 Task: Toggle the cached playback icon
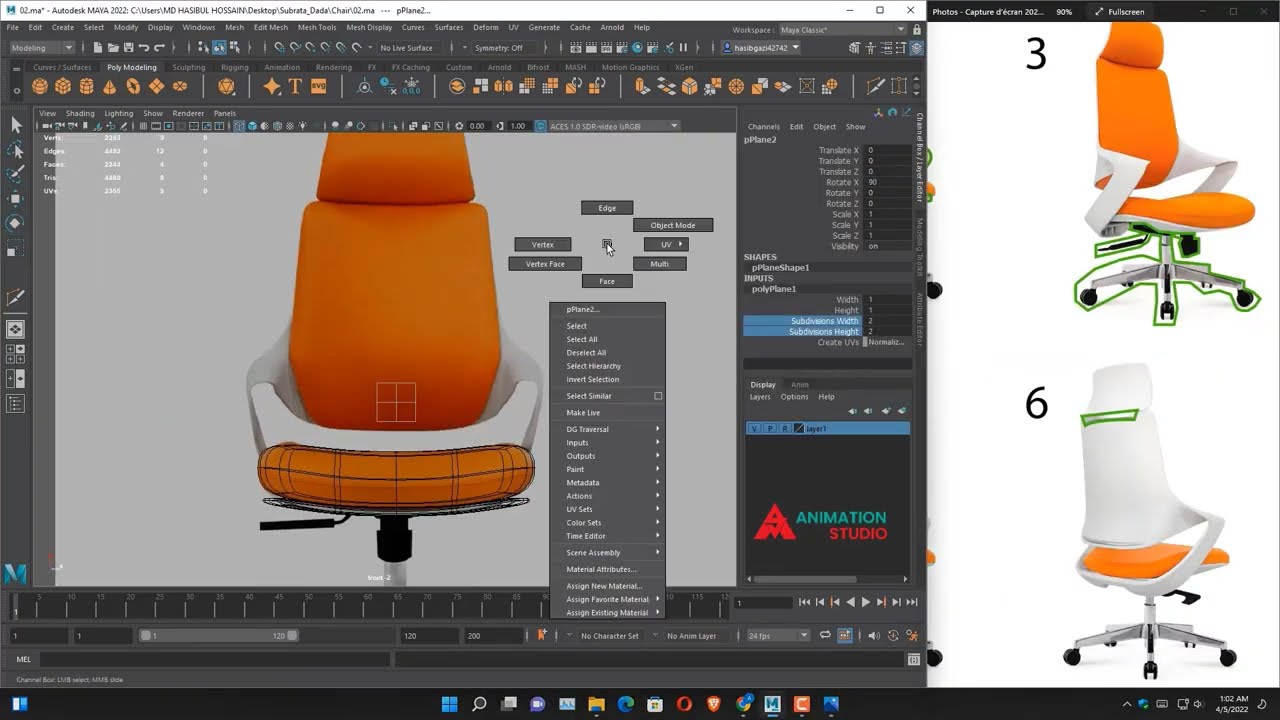(x=845, y=635)
